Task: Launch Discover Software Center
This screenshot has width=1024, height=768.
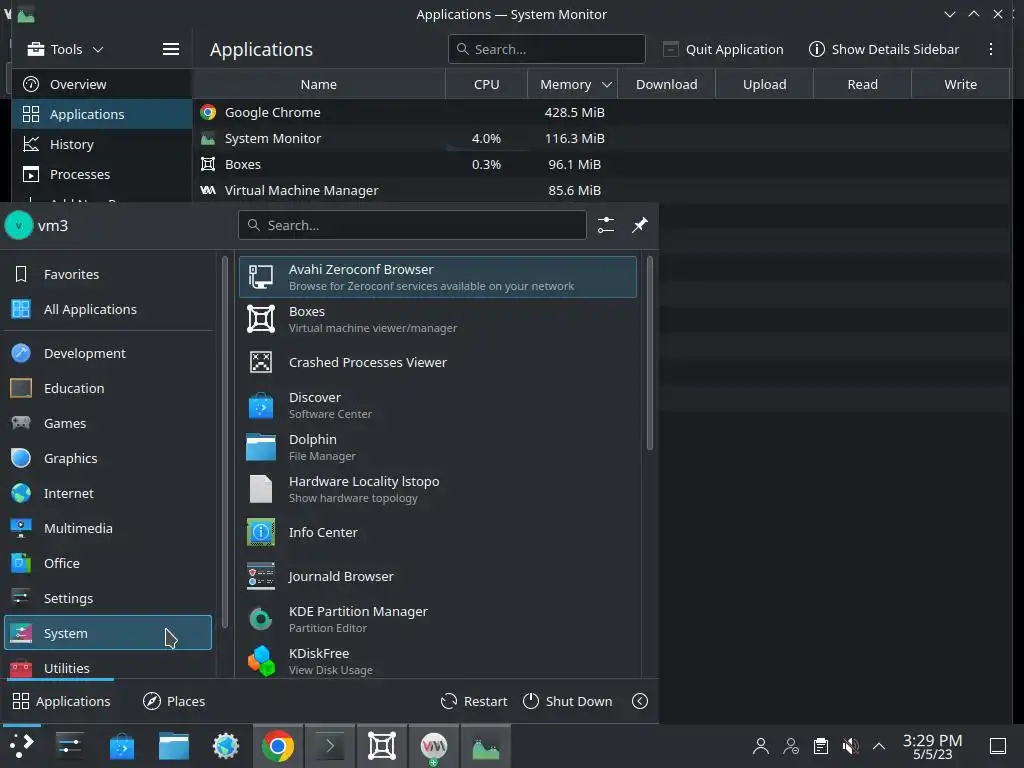Action: coord(438,405)
